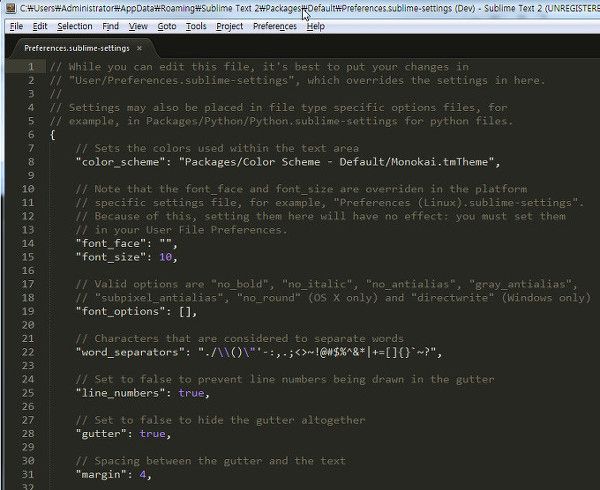This screenshot has width=600, height=490.
Task: Click the "line_numbers" key
Action: 120,393
